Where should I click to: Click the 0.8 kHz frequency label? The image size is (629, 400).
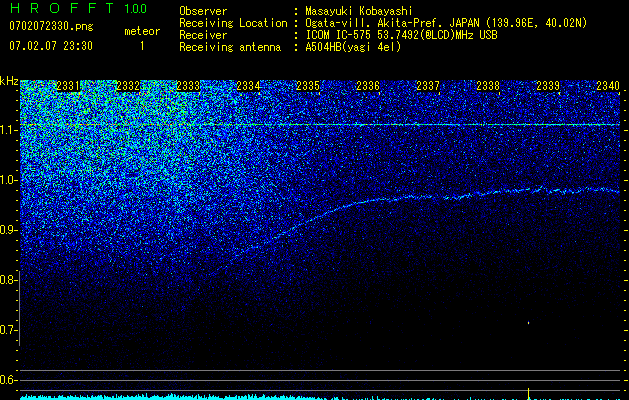click(x=7, y=280)
